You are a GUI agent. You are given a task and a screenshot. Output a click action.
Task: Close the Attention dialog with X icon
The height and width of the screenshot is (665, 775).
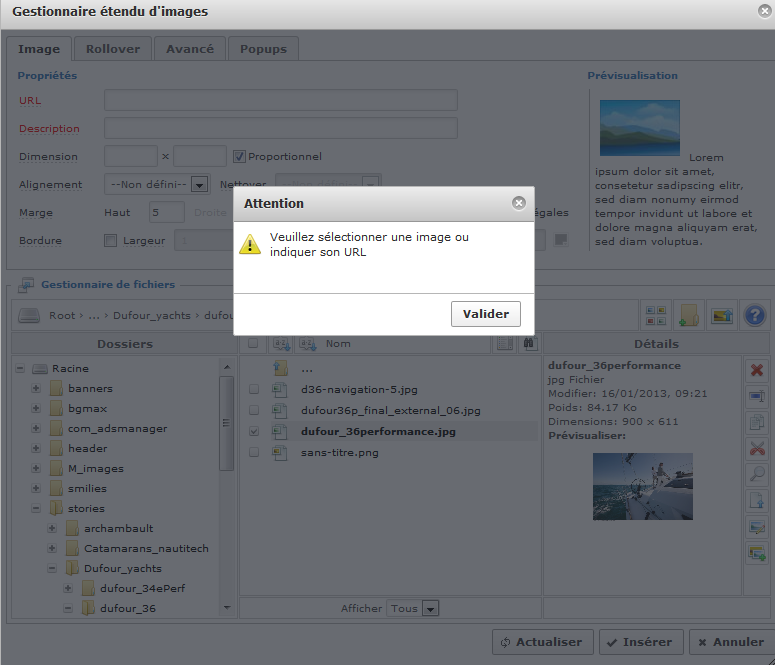[x=518, y=203]
